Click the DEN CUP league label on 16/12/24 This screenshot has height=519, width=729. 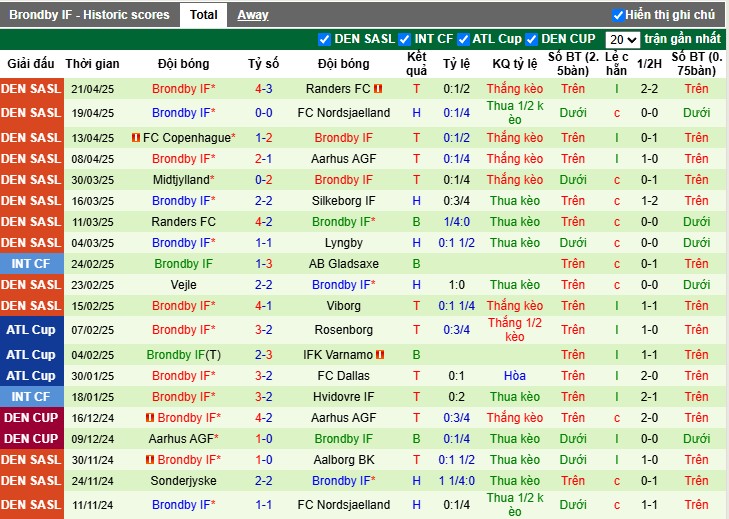tap(31, 418)
